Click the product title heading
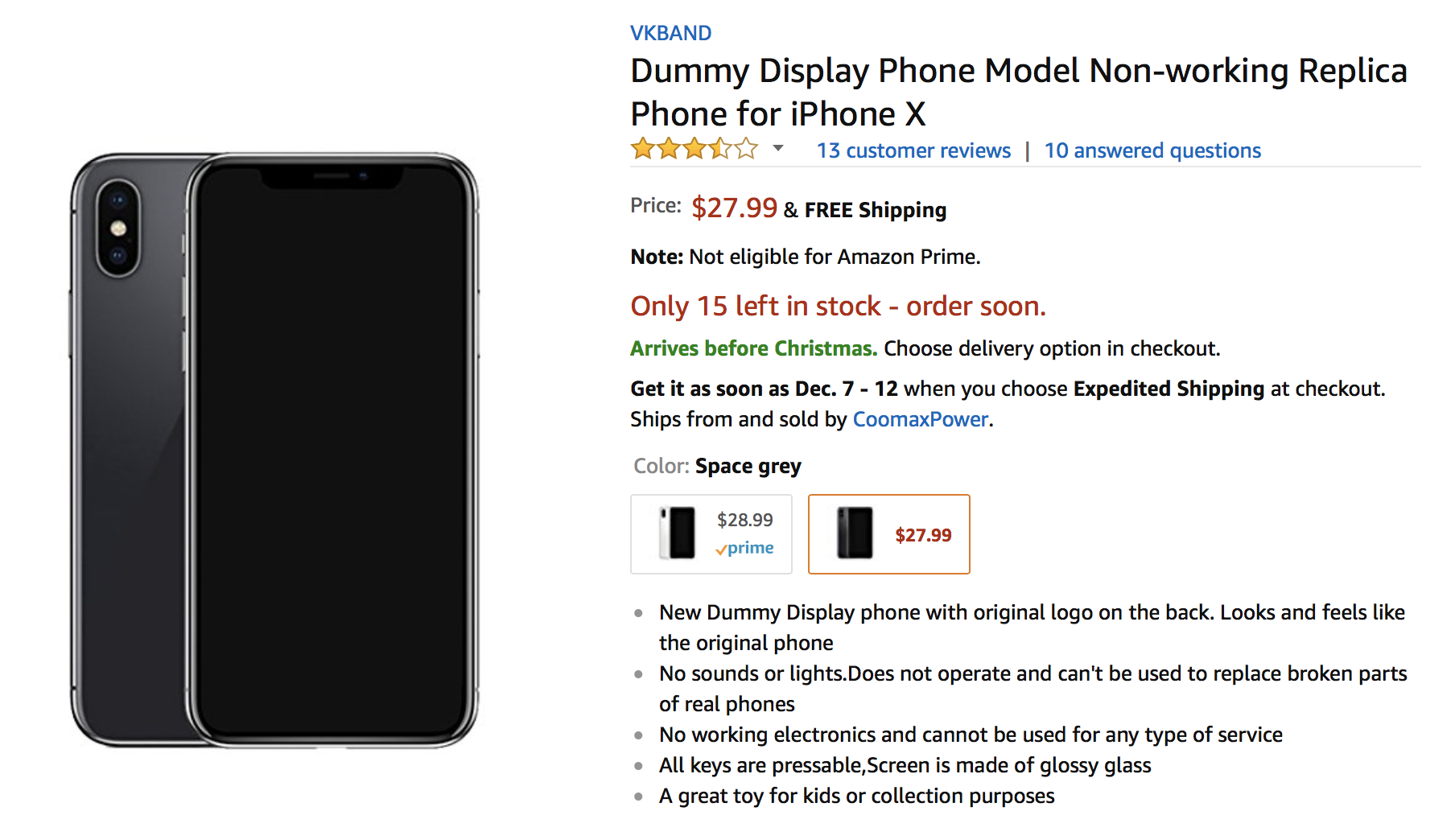The image size is (1455, 840). [1018, 92]
